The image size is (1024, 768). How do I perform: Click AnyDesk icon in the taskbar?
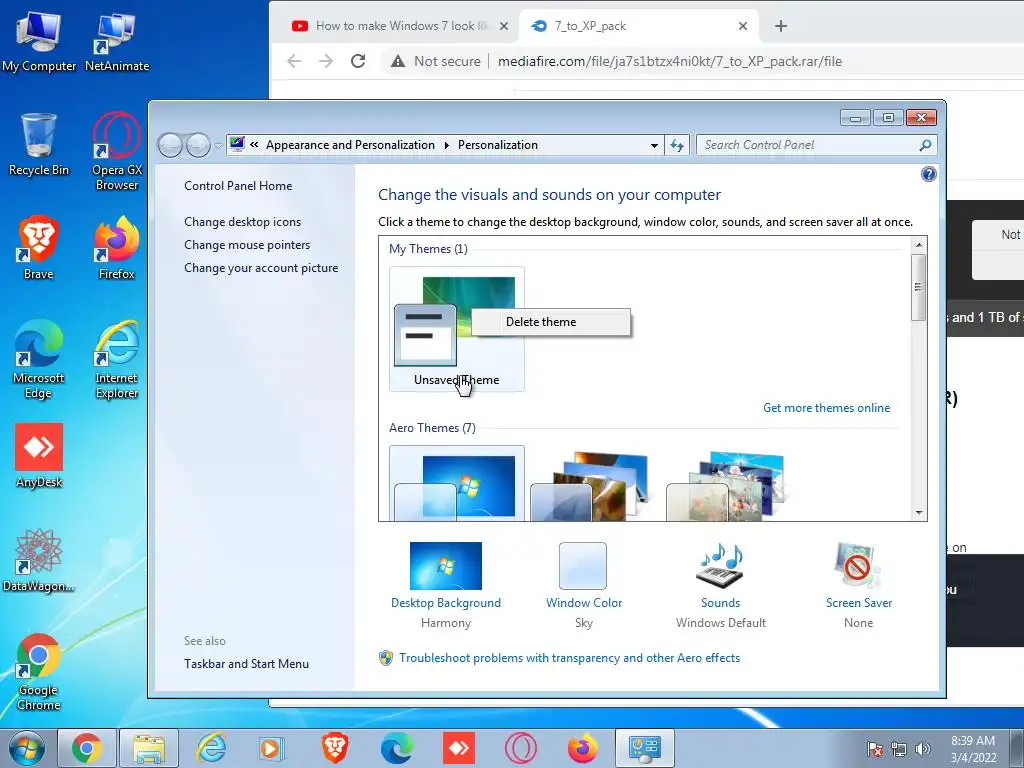click(x=459, y=748)
